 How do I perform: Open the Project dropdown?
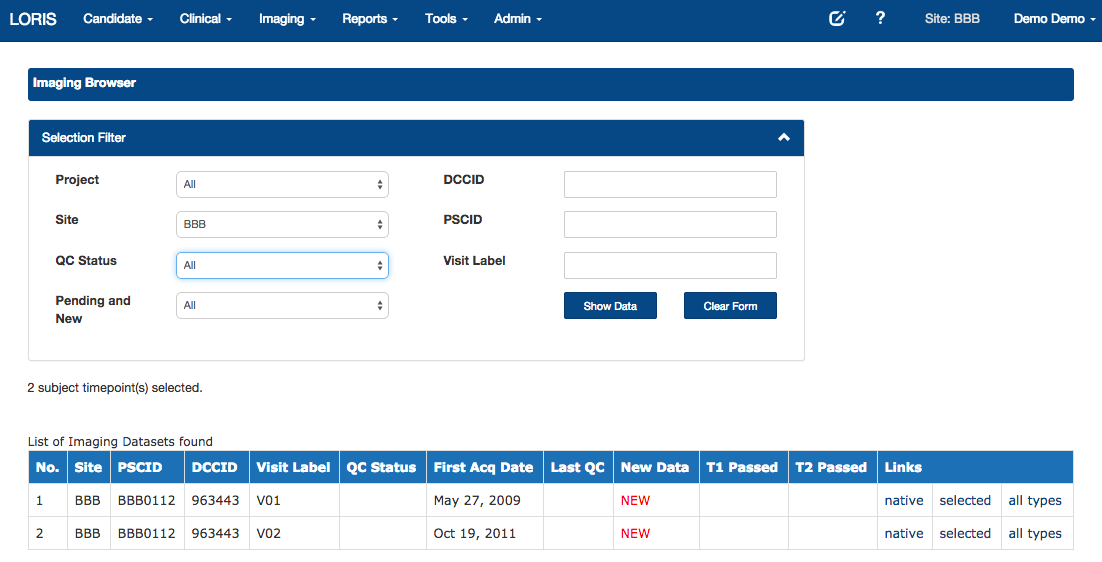282,184
